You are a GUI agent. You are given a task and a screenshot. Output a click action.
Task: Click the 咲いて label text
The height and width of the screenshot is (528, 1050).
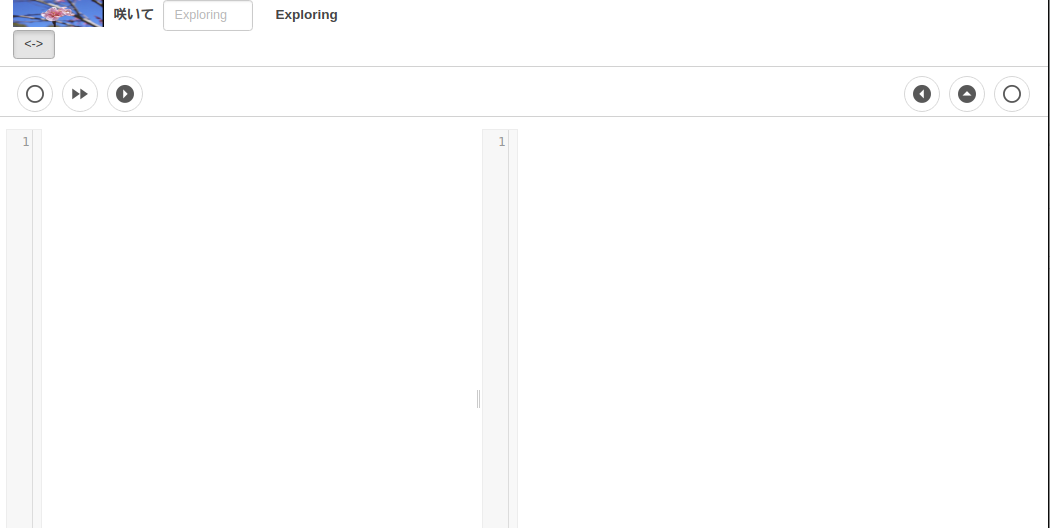pyautogui.click(x=133, y=15)
